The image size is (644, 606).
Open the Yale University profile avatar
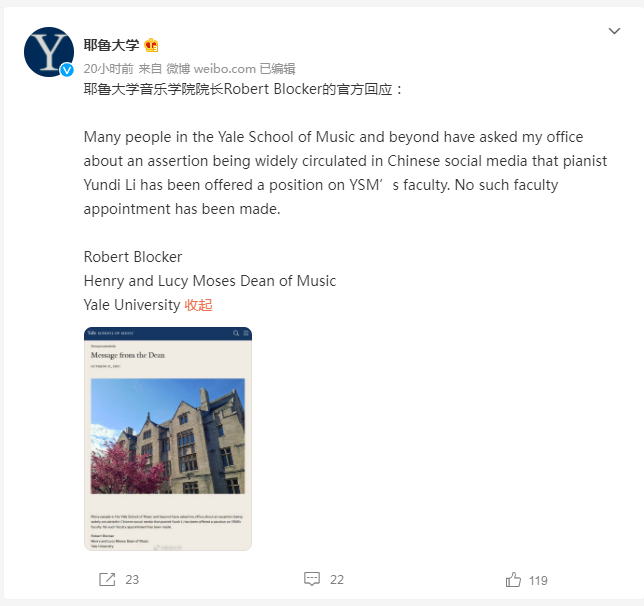49,52
